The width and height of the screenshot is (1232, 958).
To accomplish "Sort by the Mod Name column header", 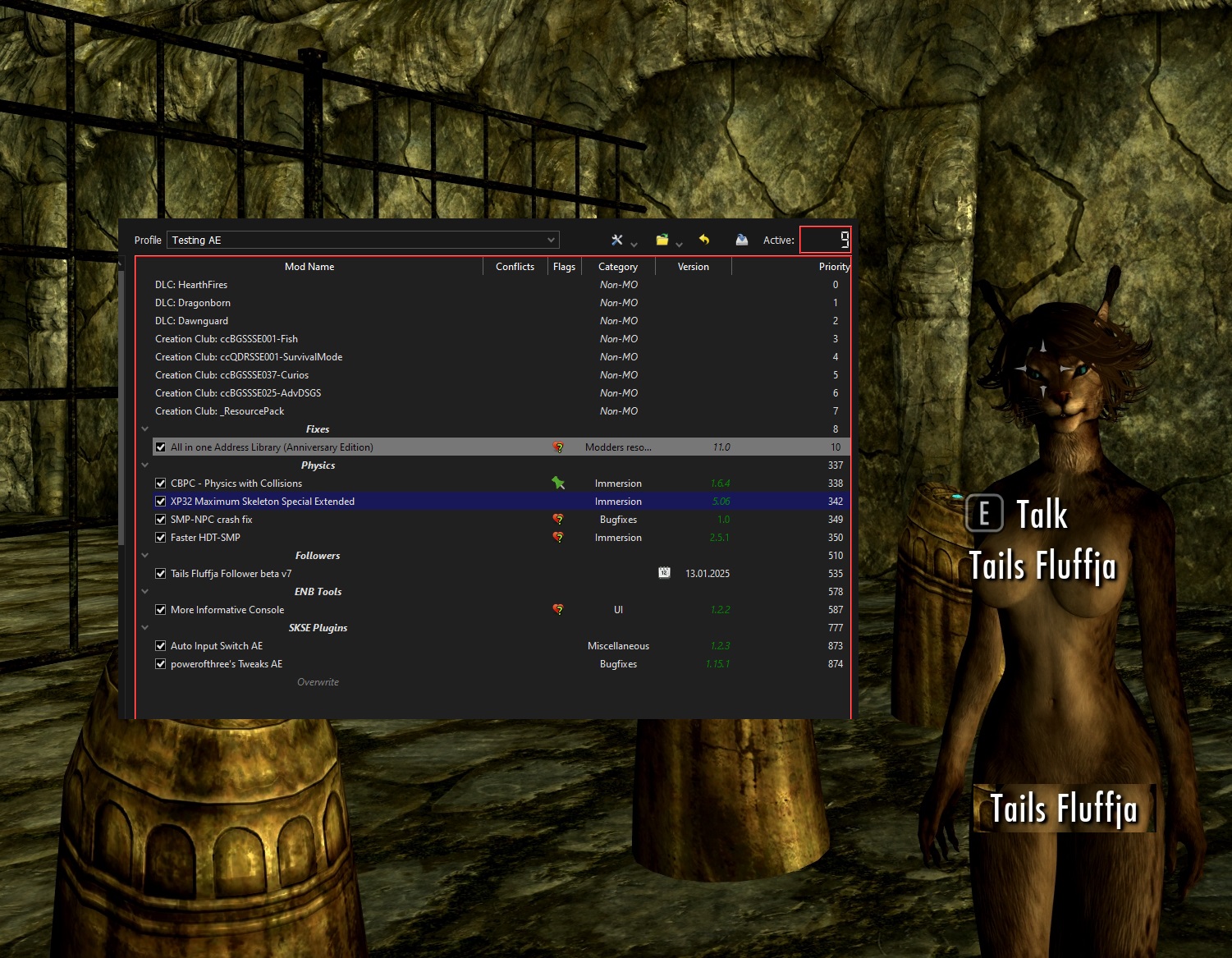I will pyautogui.click(x=309, y=267).
